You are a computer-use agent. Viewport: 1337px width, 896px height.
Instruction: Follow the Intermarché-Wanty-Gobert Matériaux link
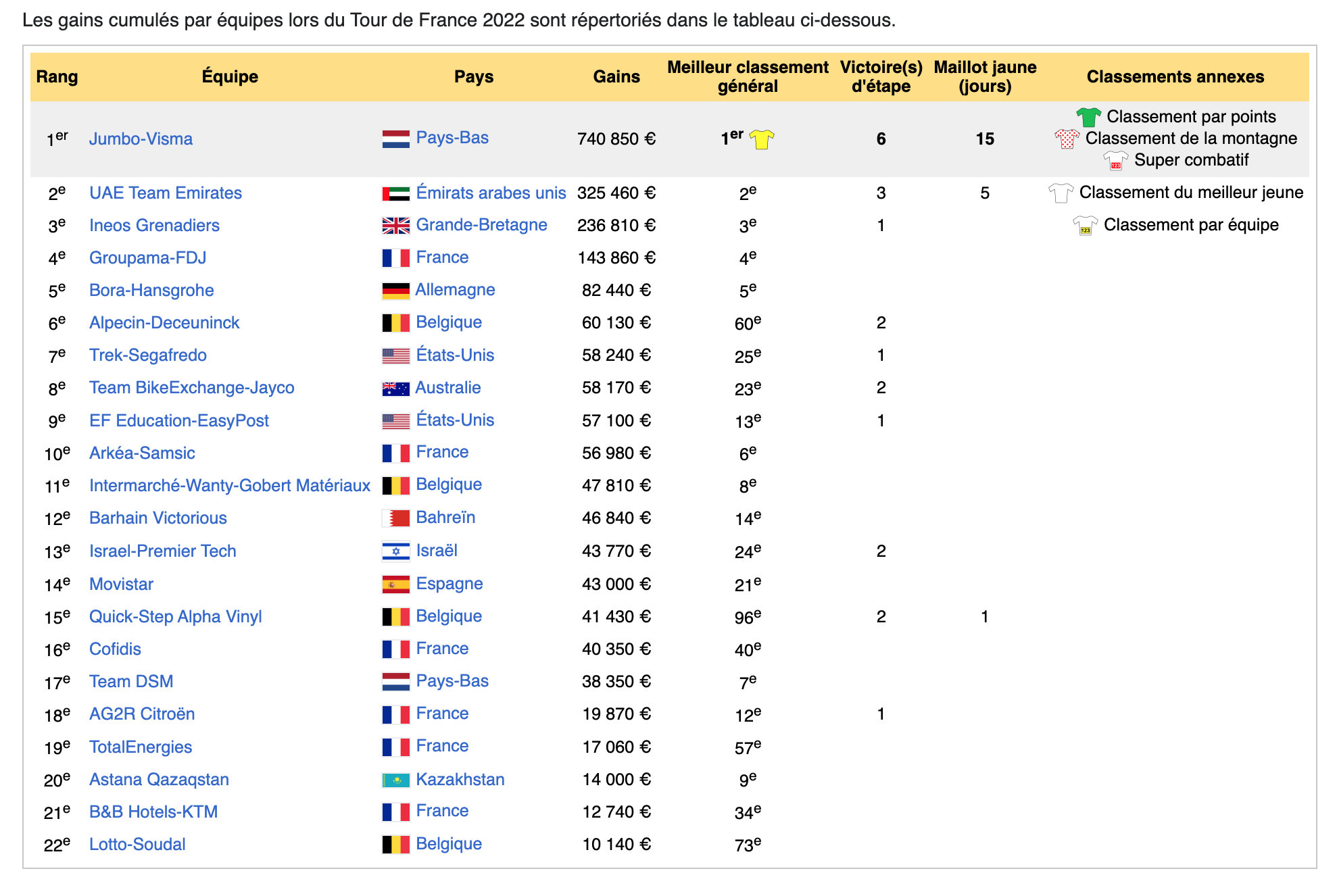pos(230,486)
